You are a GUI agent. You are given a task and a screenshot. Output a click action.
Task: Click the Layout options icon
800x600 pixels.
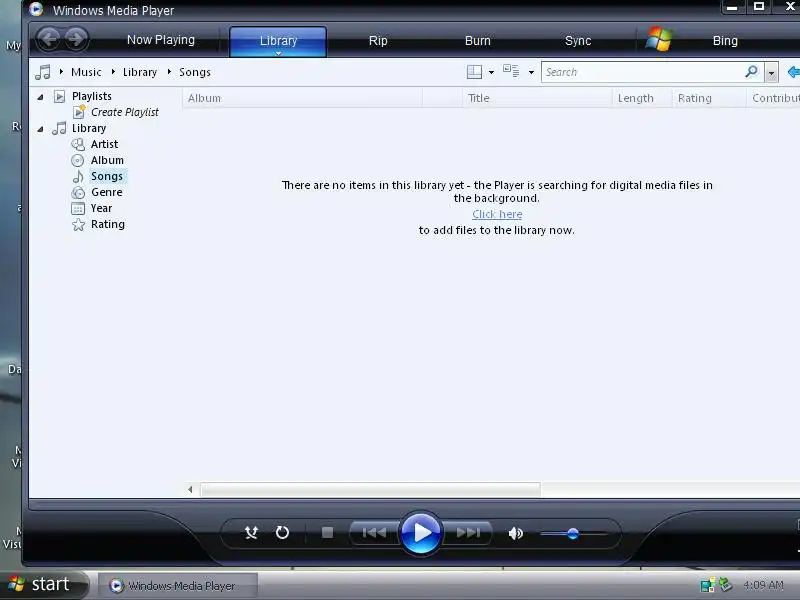(474, 72)
